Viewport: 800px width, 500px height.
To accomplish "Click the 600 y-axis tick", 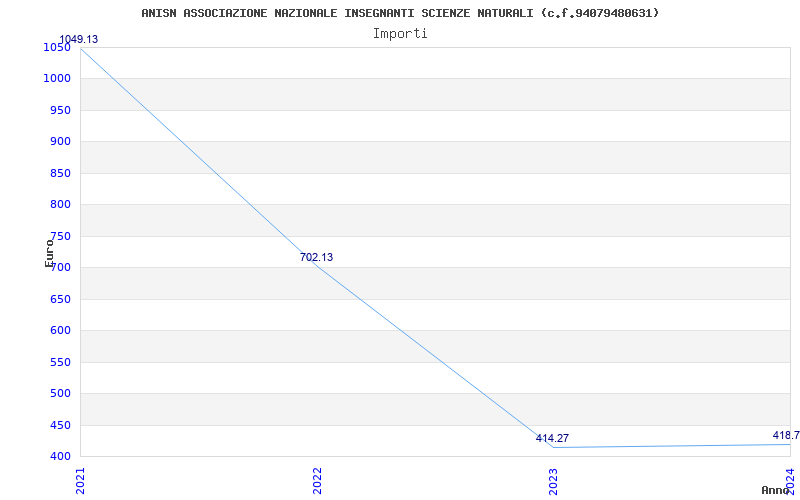I will 60,331.
